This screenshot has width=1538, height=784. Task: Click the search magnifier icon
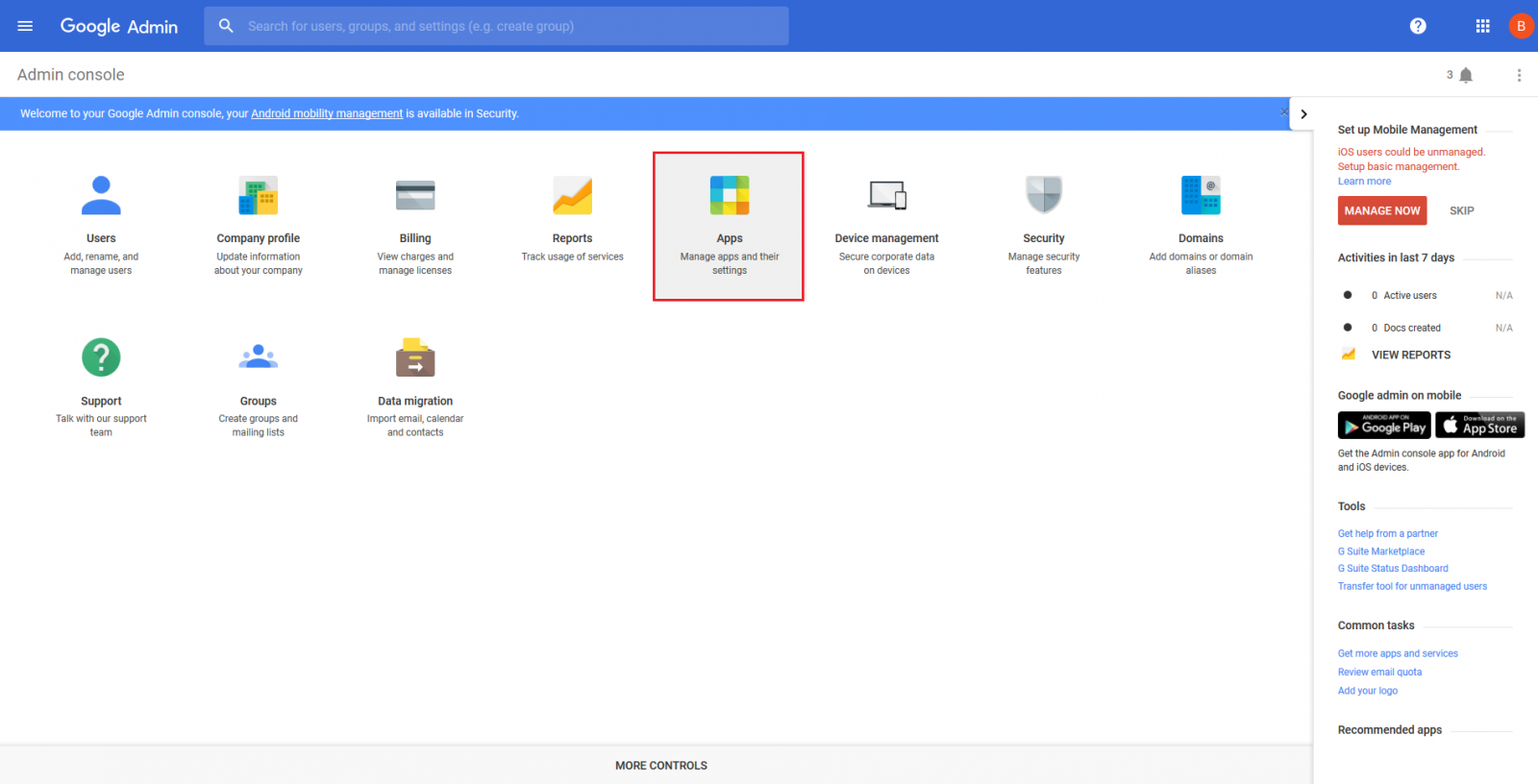[x=226, y=26]
